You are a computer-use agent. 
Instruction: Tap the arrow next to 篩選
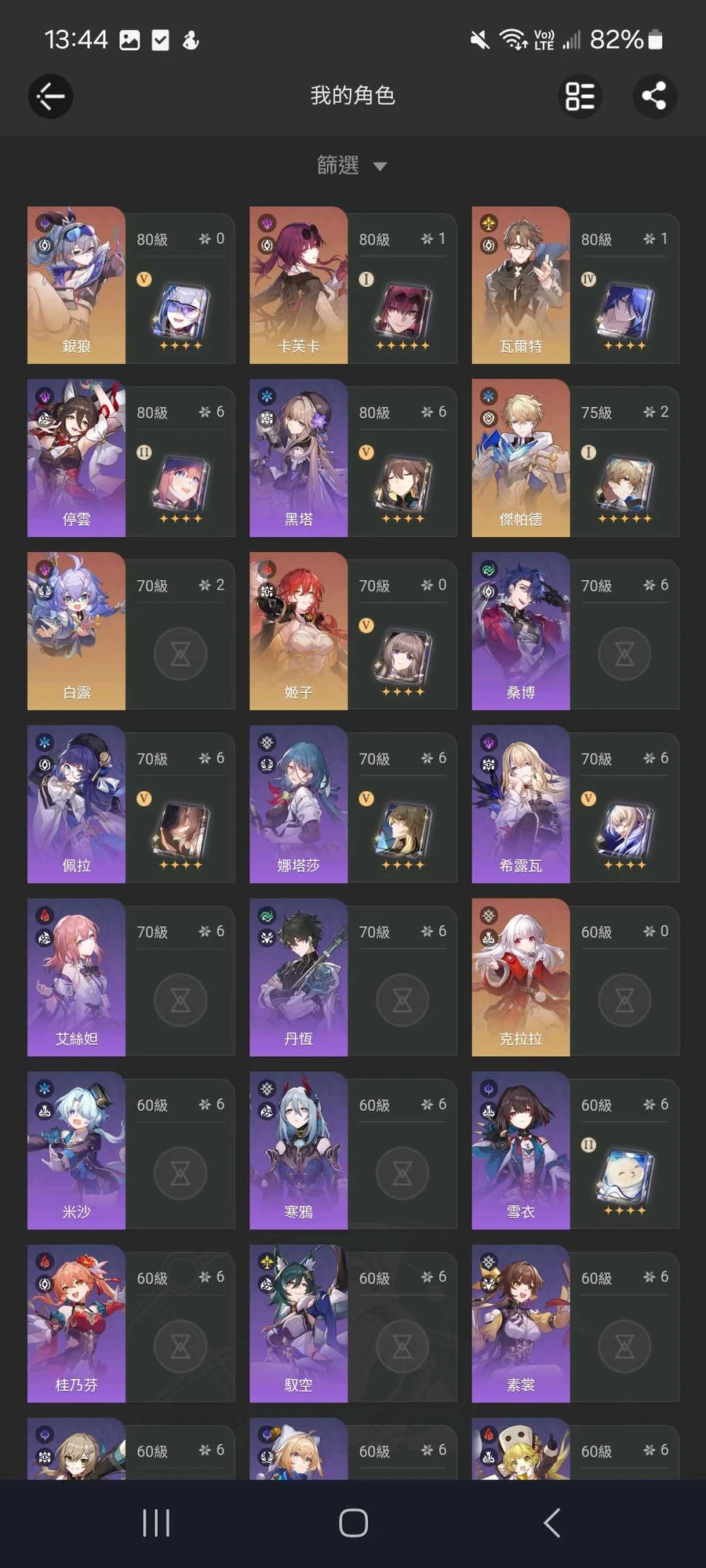(x=380, y=166)
